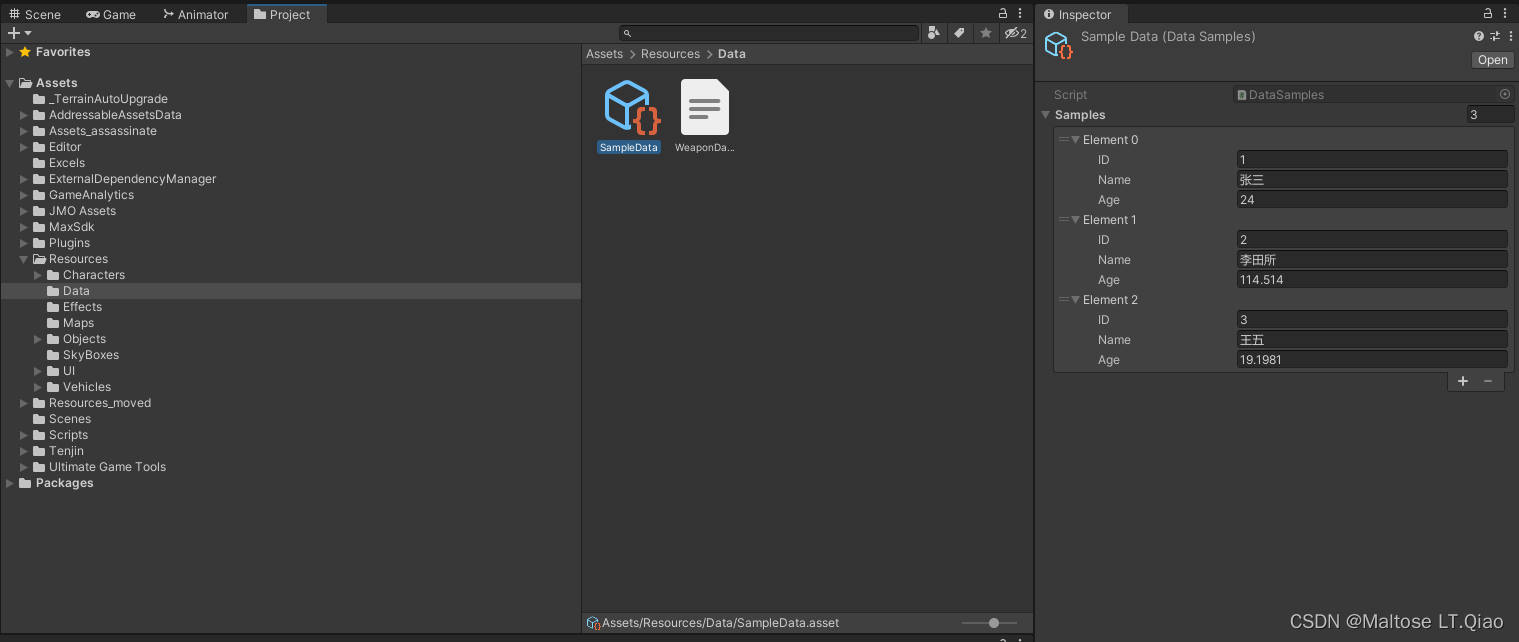Toggle visibility of the 2 hidden items
Image resolution: width=1519 pixels, height=642 pixels.
(1013, 33)
